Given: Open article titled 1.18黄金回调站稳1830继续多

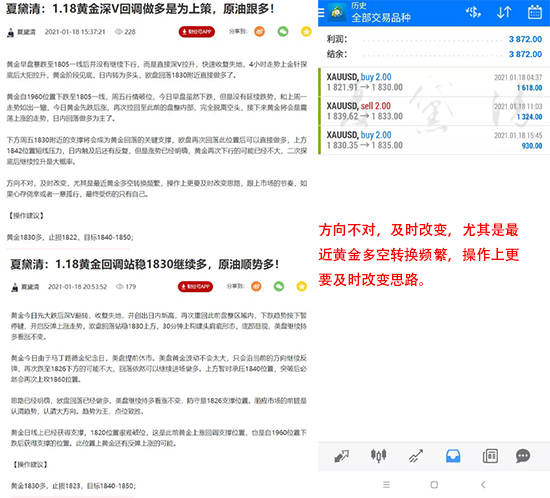Looking at the screenshot, I should coord(145,264).
